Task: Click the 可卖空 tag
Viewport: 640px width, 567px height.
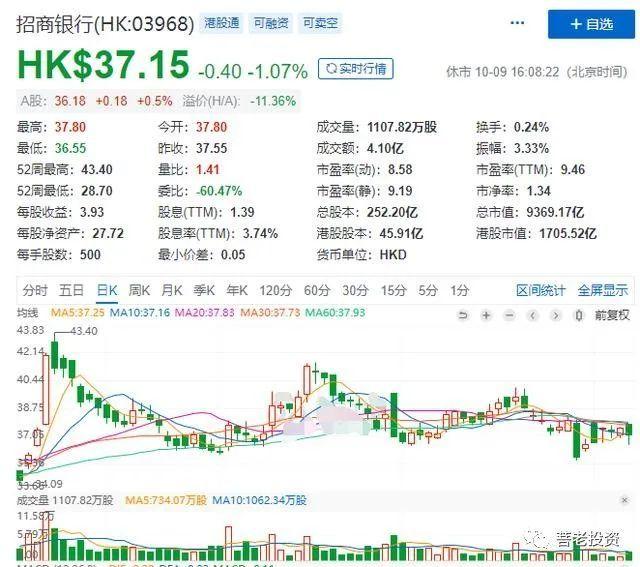Action: [320, 23]
